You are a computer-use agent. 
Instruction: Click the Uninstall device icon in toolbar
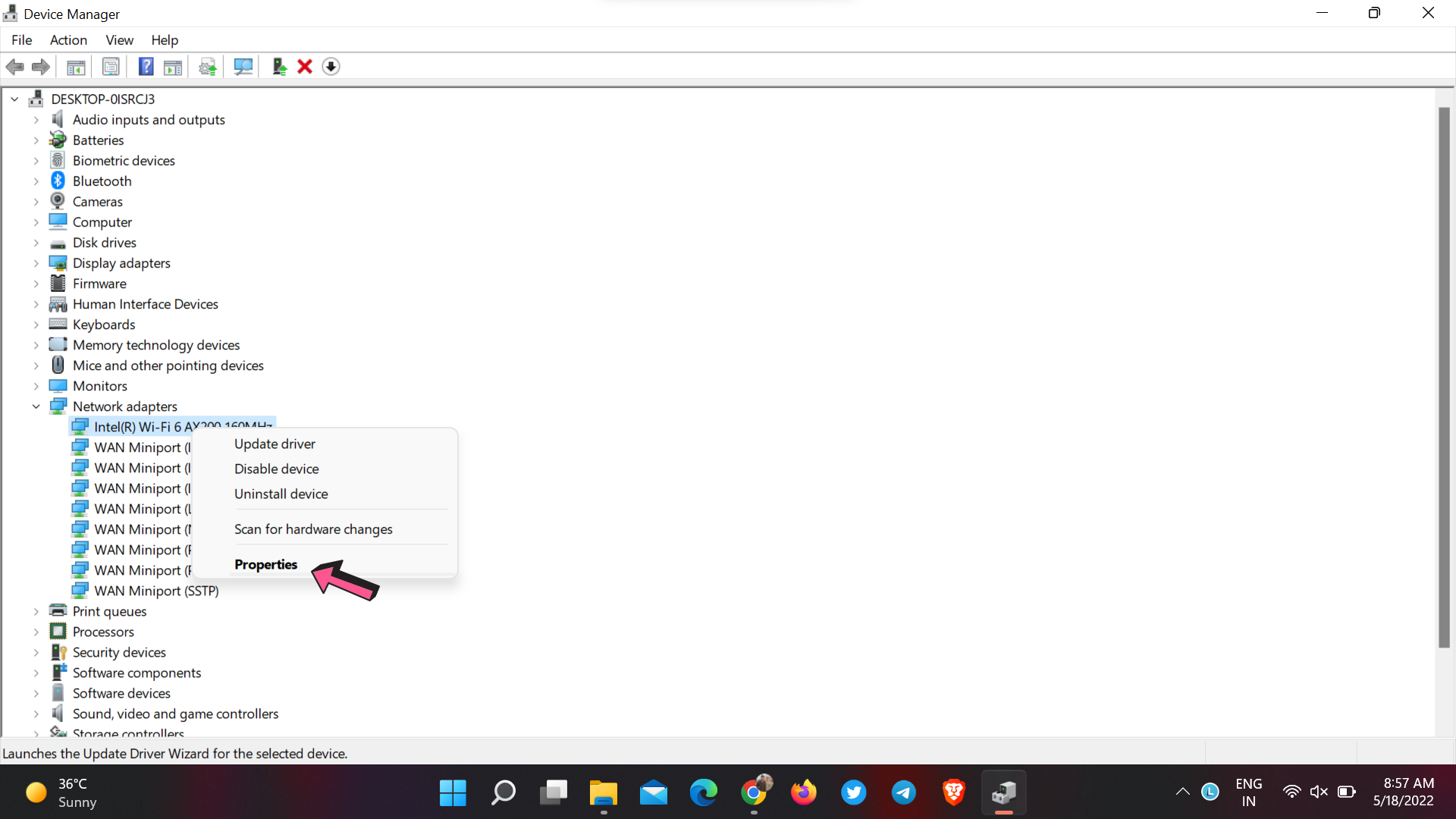pyautogui.click(x=306, y=66)
